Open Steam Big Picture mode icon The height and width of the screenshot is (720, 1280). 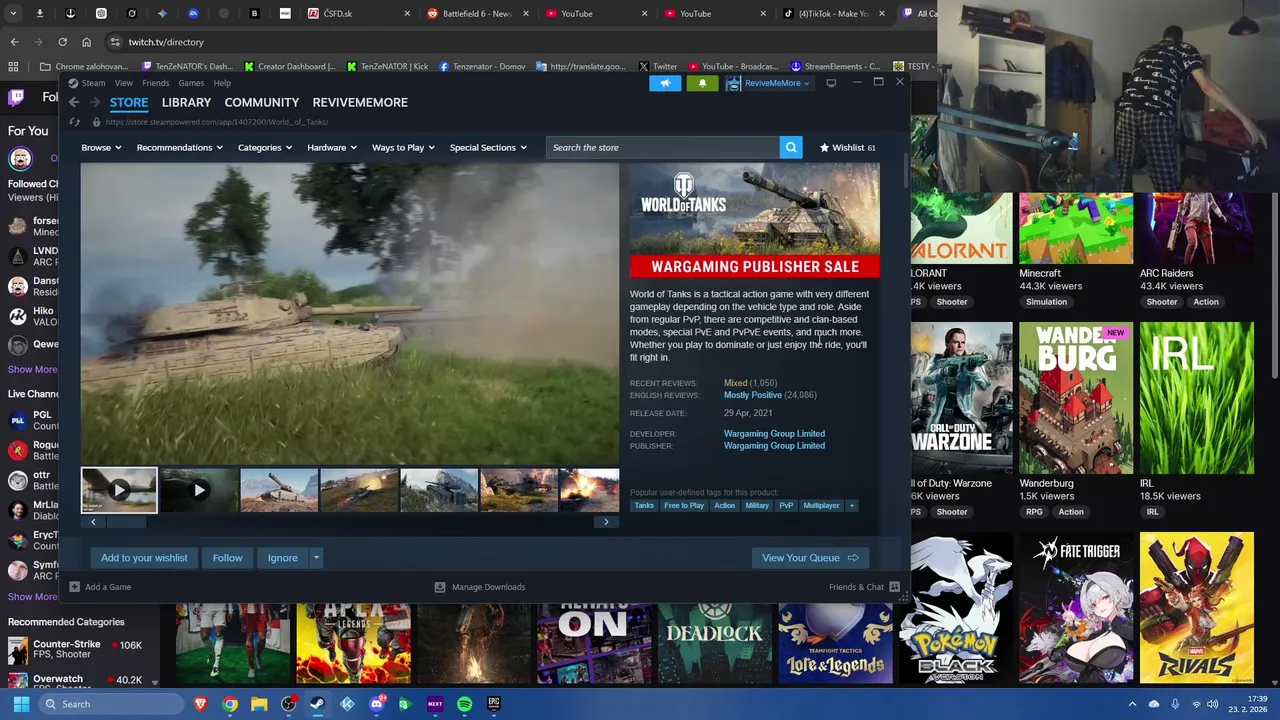pos(831,83)
